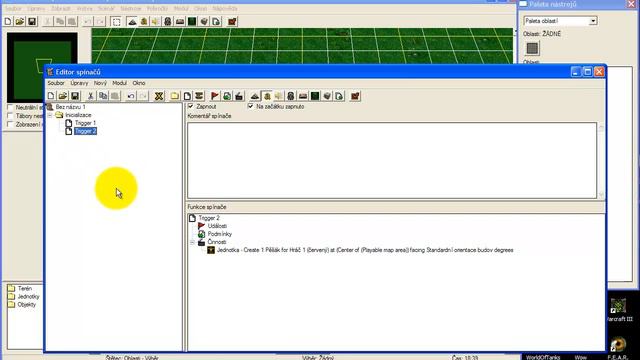Click the Warcraft III desktop icon

tap(619, 309)
